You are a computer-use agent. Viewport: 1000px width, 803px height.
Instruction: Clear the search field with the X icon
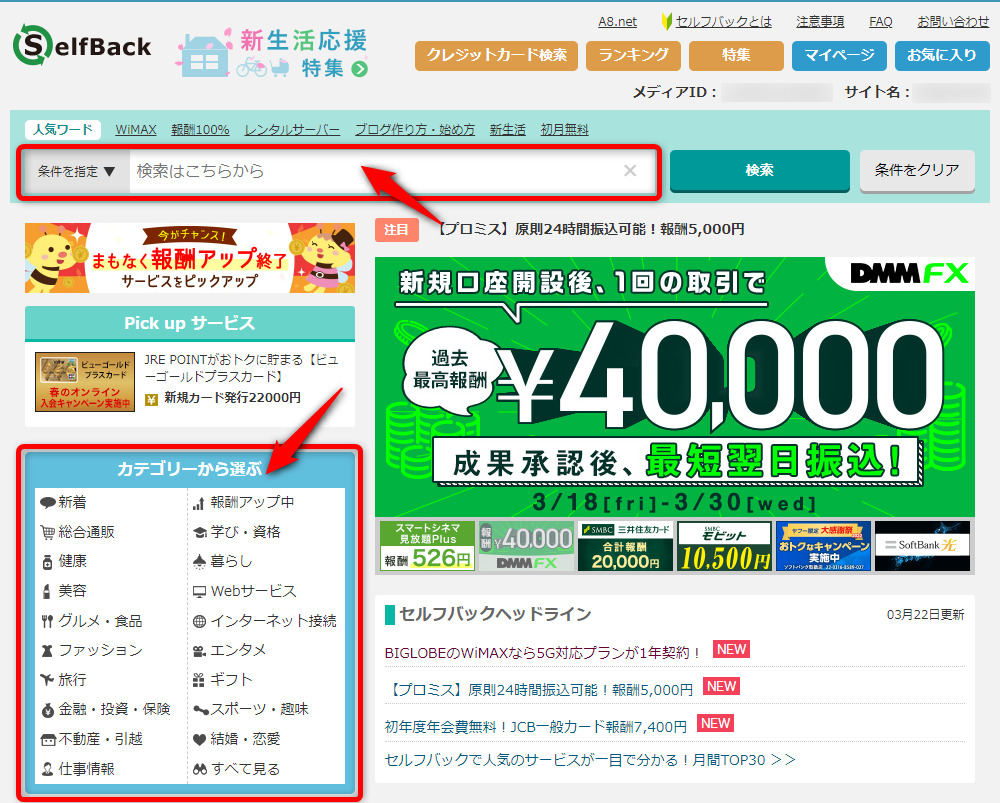pos(630,170)
